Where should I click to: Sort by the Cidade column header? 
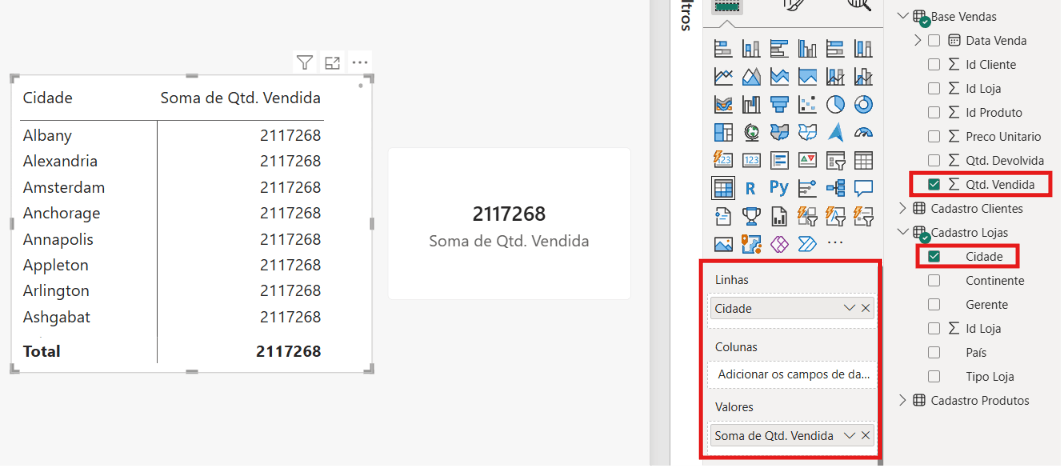coord(47,98)
